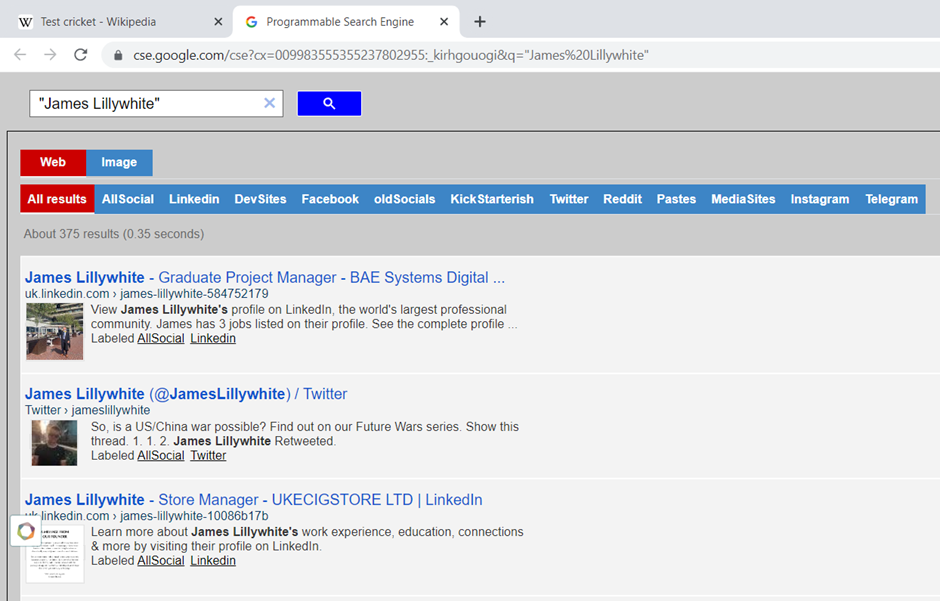Viewport: 940px width, 601px height.
Task: Open a new browser tab with plus
Action: 480,22
